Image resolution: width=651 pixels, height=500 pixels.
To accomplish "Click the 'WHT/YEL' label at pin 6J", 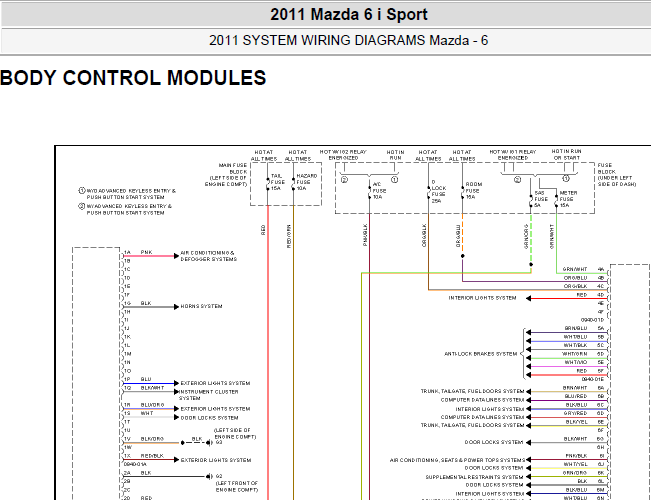I will (x=575, y=464).
